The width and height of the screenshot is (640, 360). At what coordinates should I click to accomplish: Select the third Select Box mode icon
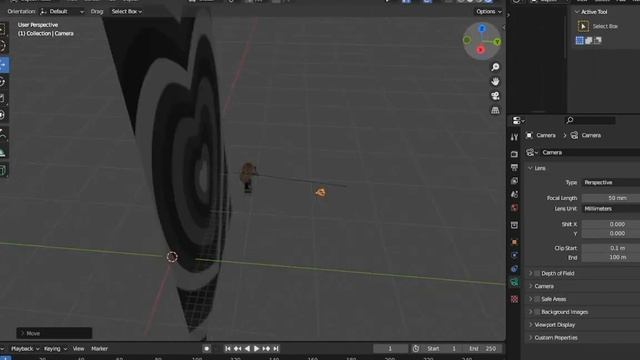click(x=598, y=40)
